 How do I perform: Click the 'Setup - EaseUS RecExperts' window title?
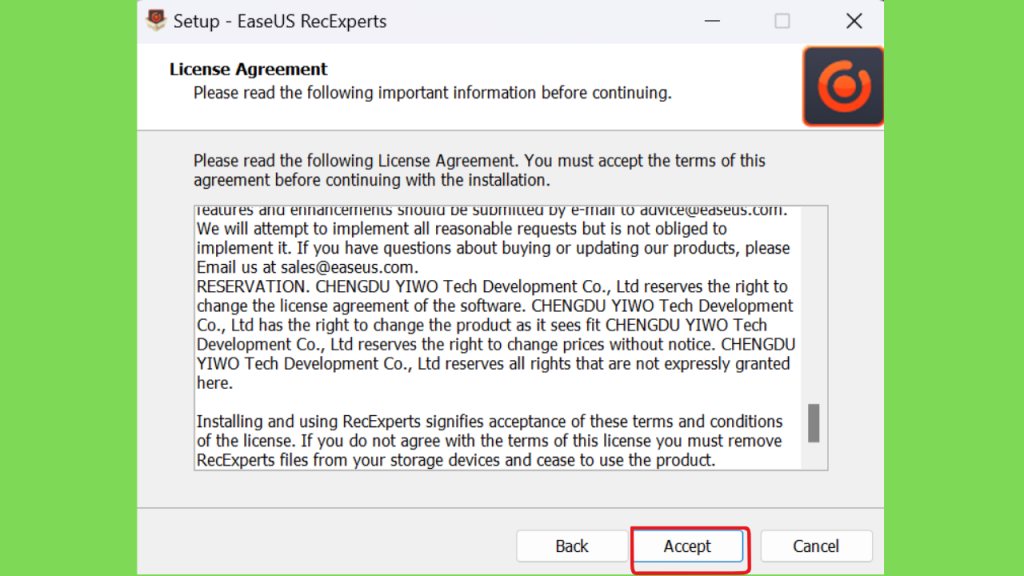(x=280, y=22)
